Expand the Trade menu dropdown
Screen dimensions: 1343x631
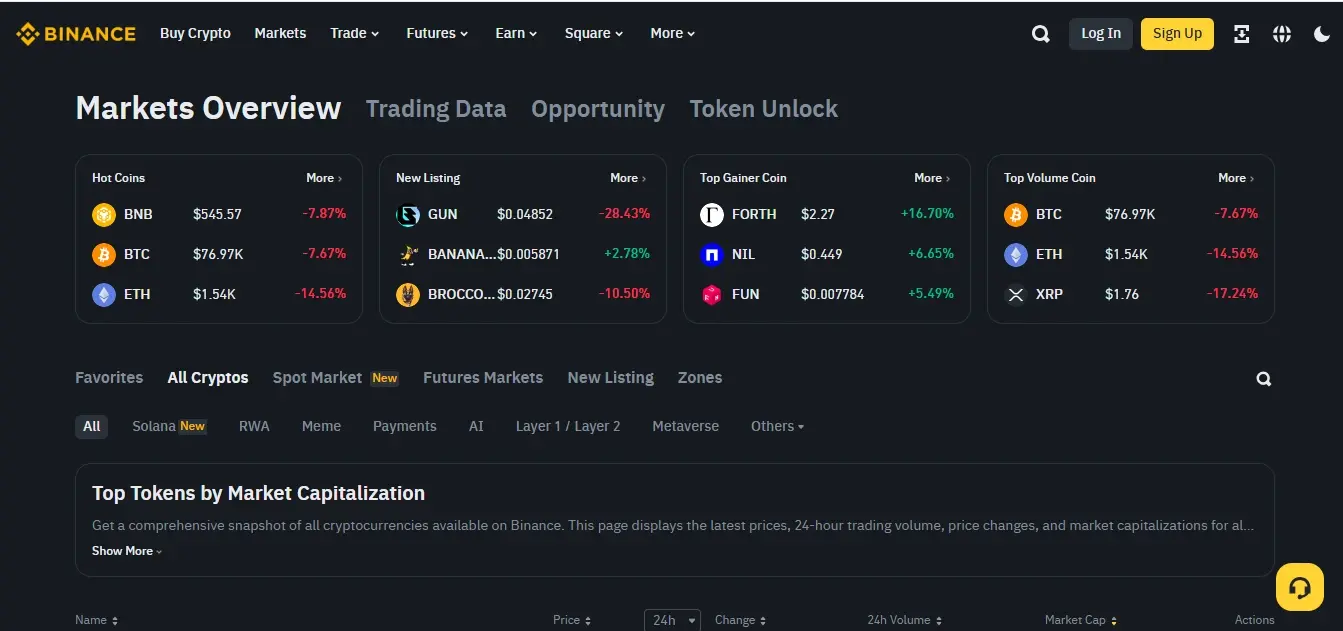(354, 33)
